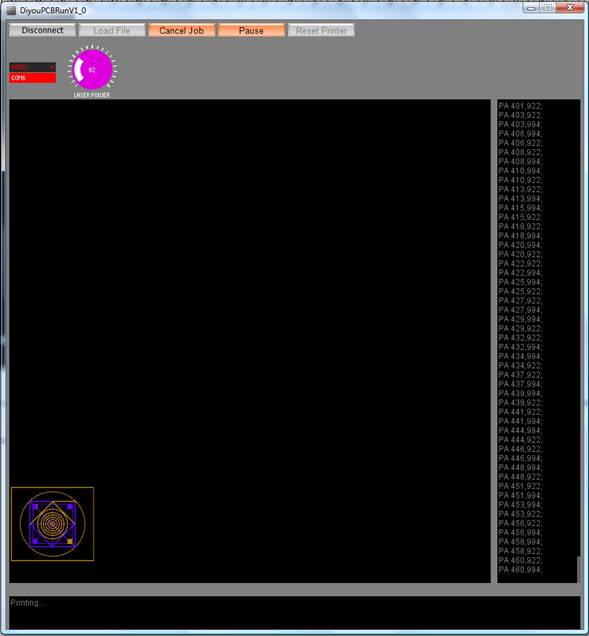Choose the red COM port entry

(32, 78)
